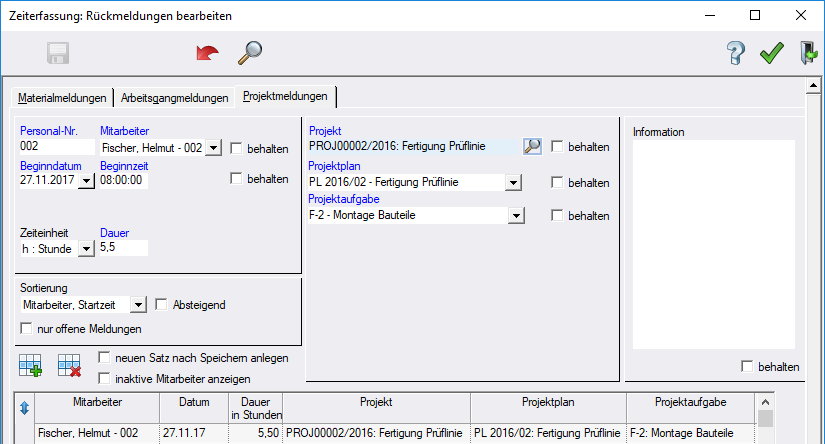Open the Mitarbeiter dropdown
The image size is (825, 444).
212,148
